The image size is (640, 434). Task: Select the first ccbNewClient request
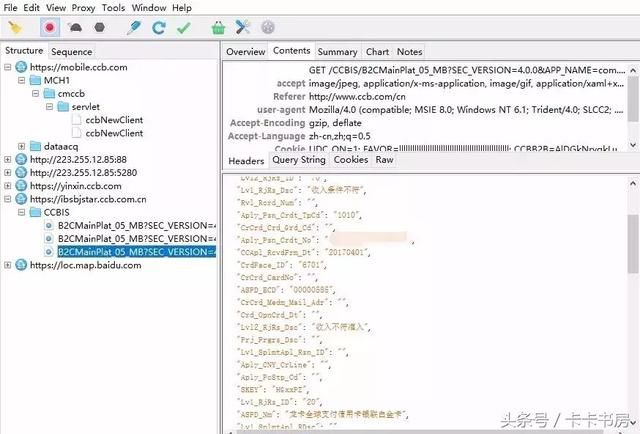pos(113,119)
